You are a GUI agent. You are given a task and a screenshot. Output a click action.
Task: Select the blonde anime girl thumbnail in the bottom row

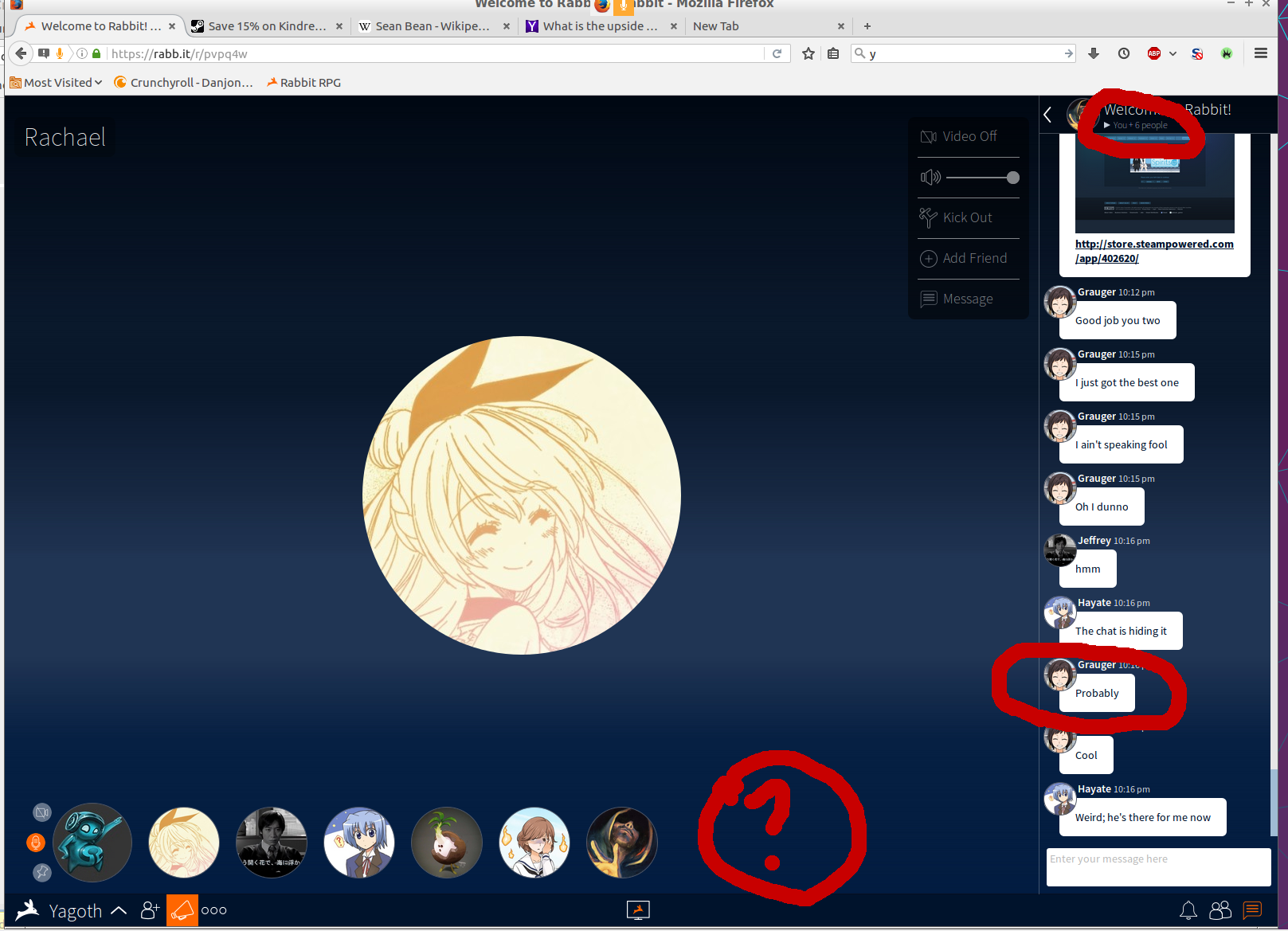coord(184,843)
